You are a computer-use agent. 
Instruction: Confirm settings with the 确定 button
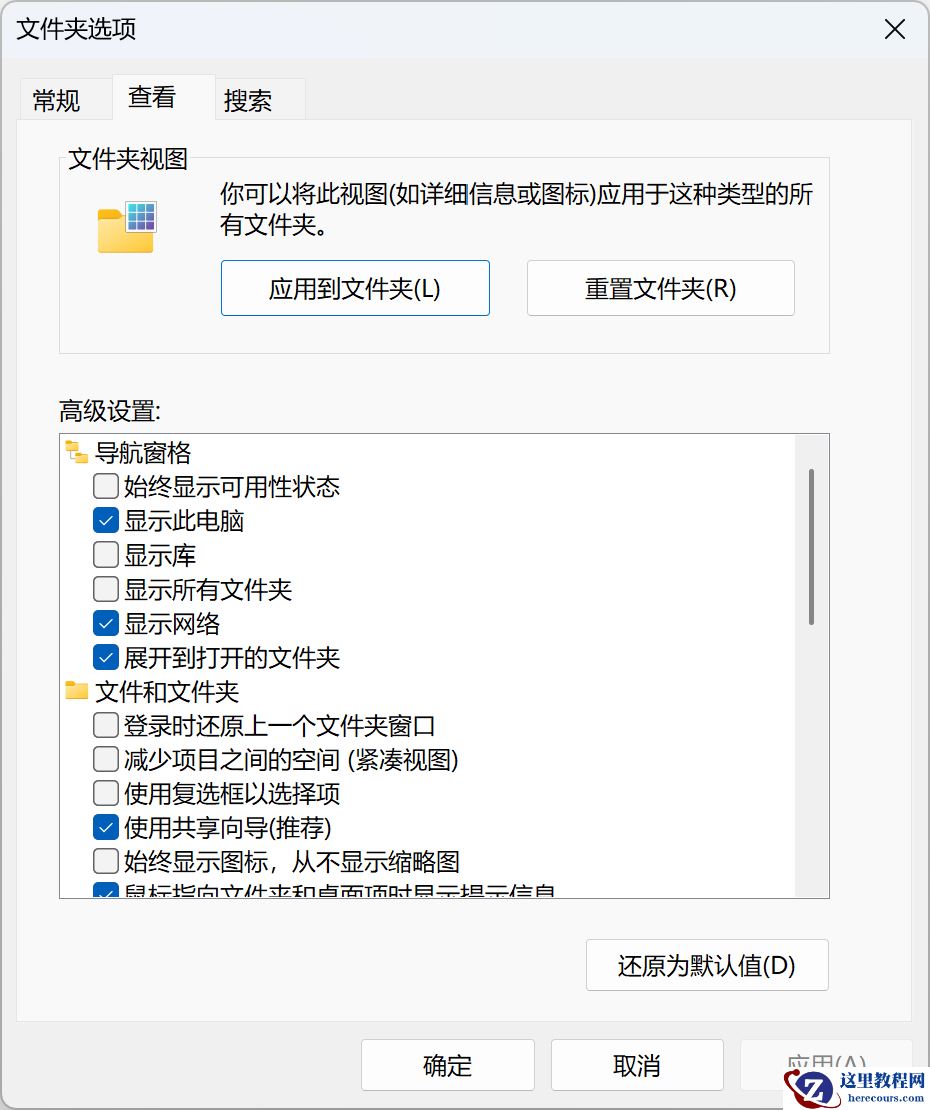click(447, 1064)
